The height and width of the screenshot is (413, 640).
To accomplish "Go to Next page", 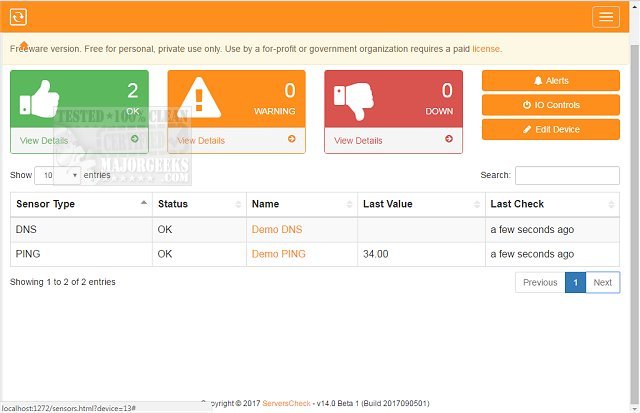I will coord(602,282).
